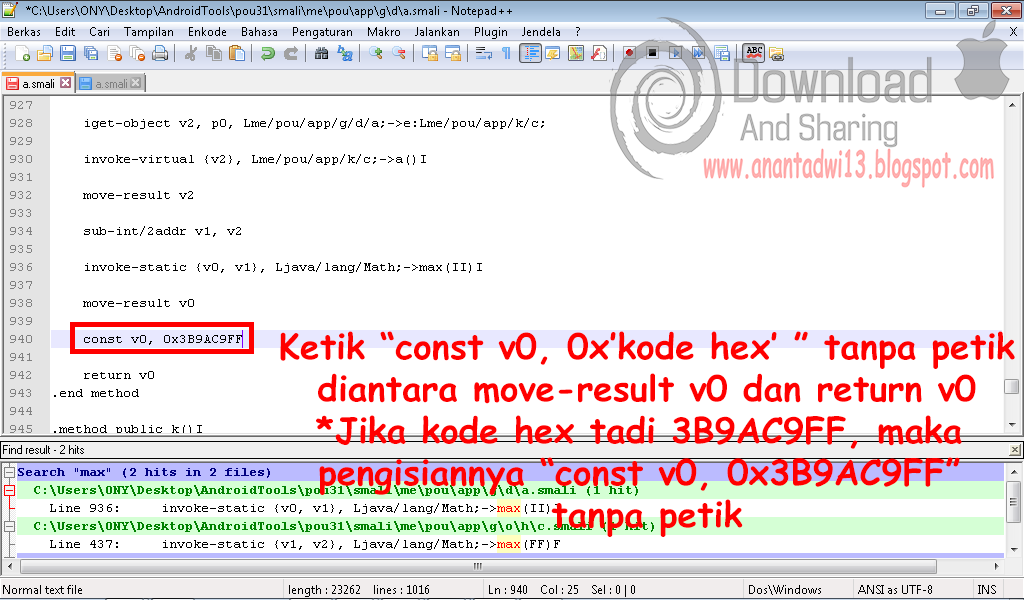Open the Makro menu
The width and height of the screenshot is (1024, 600).
[383, 32]
